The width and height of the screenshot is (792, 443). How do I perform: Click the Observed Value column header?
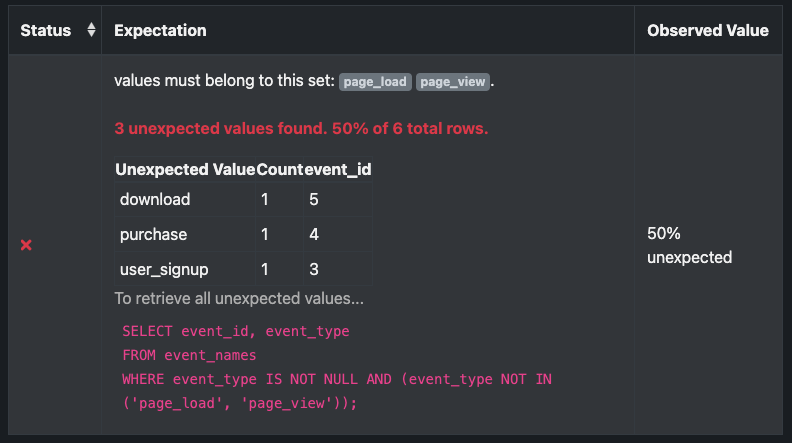(707, 31)
